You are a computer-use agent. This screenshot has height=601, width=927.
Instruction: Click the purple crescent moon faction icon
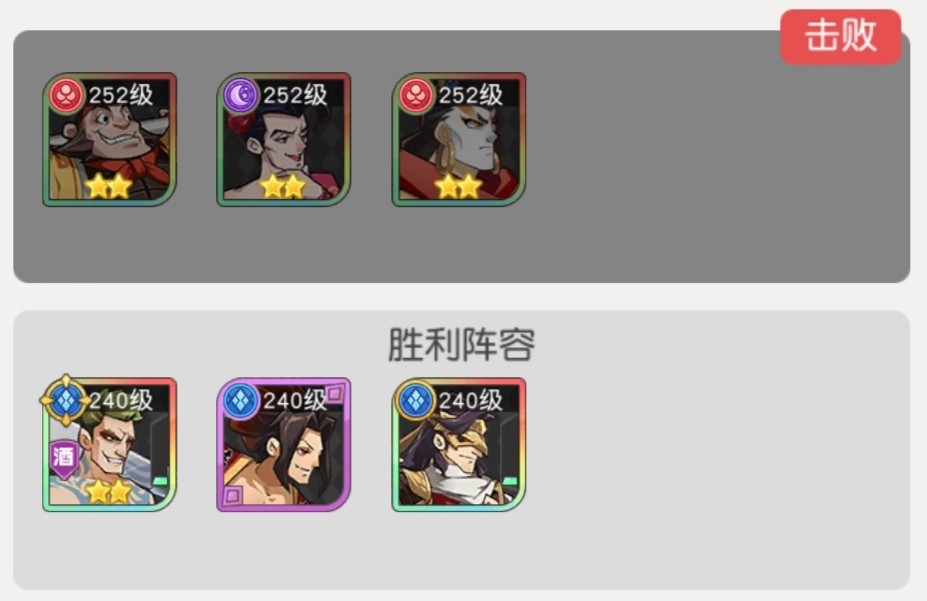[x=241, y=95]
